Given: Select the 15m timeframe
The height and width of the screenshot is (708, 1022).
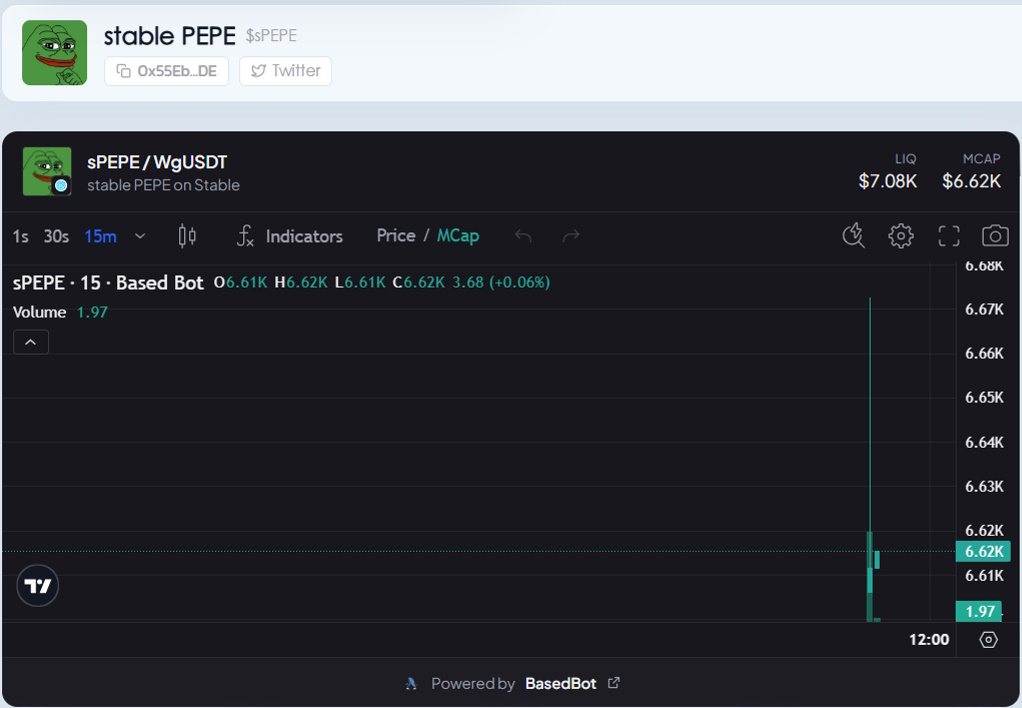Looking at the screenshot, I should click(x=100, y=236).
